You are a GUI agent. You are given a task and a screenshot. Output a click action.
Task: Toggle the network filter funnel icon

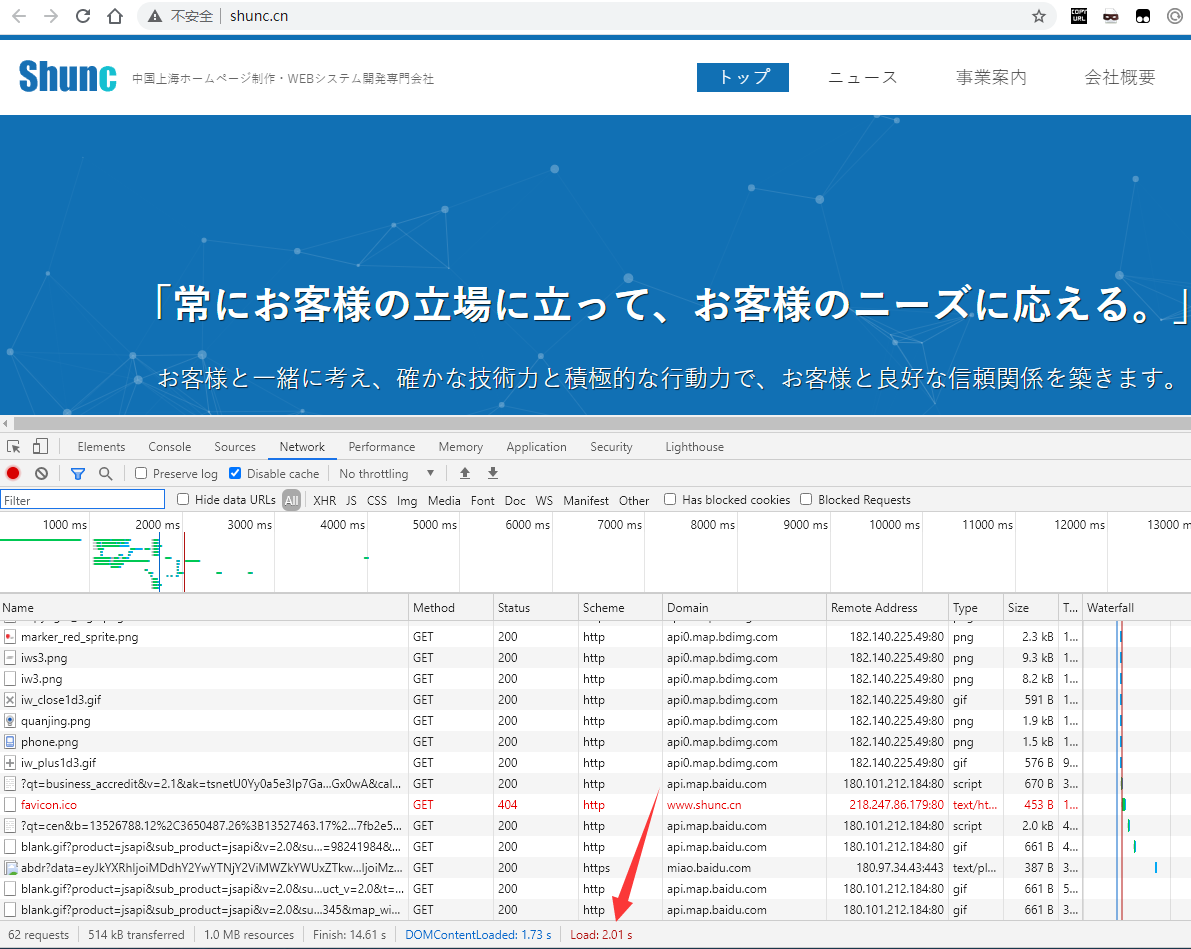tap(78, 473)
